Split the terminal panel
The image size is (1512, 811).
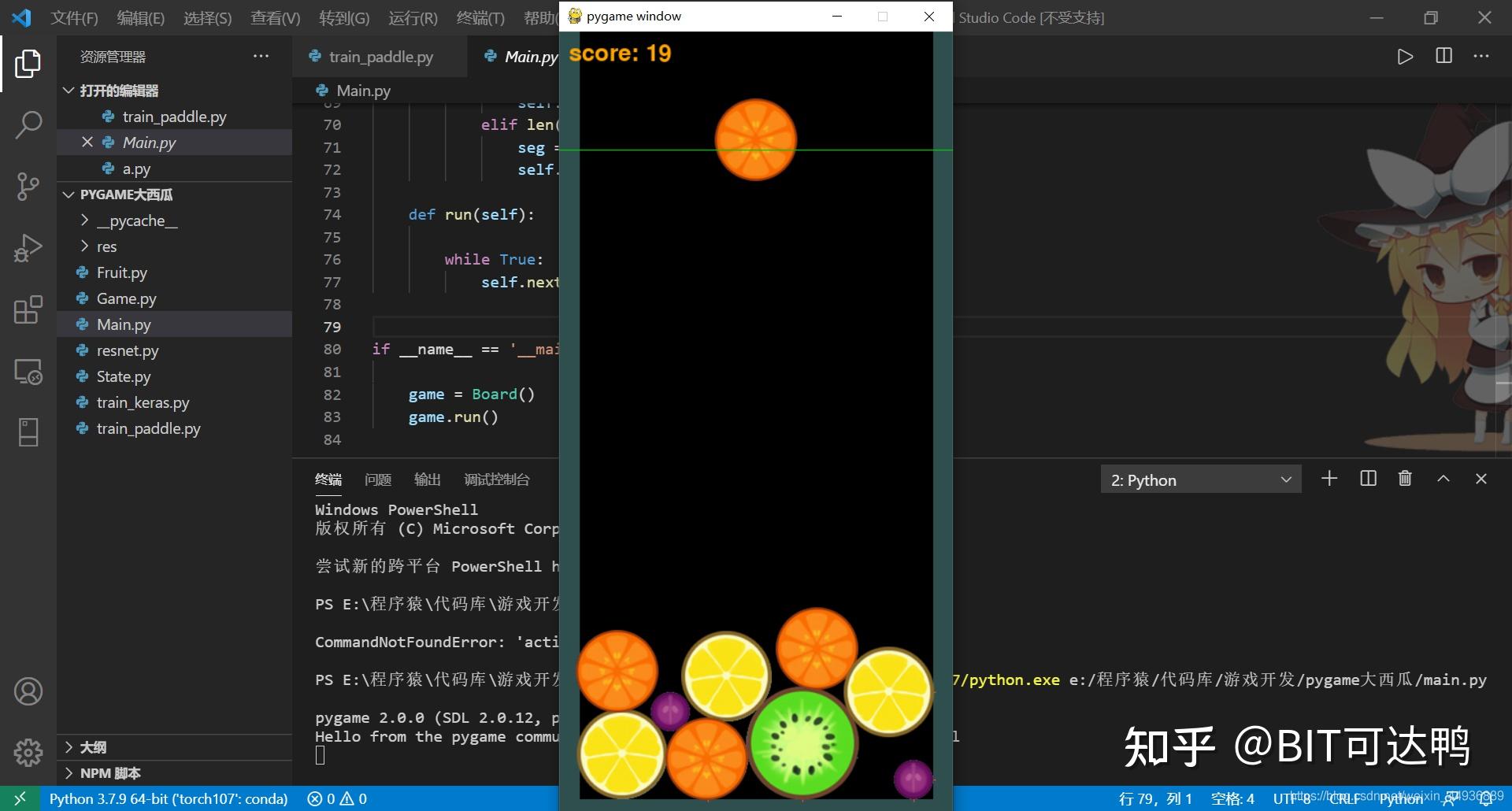coord(1368,479)
